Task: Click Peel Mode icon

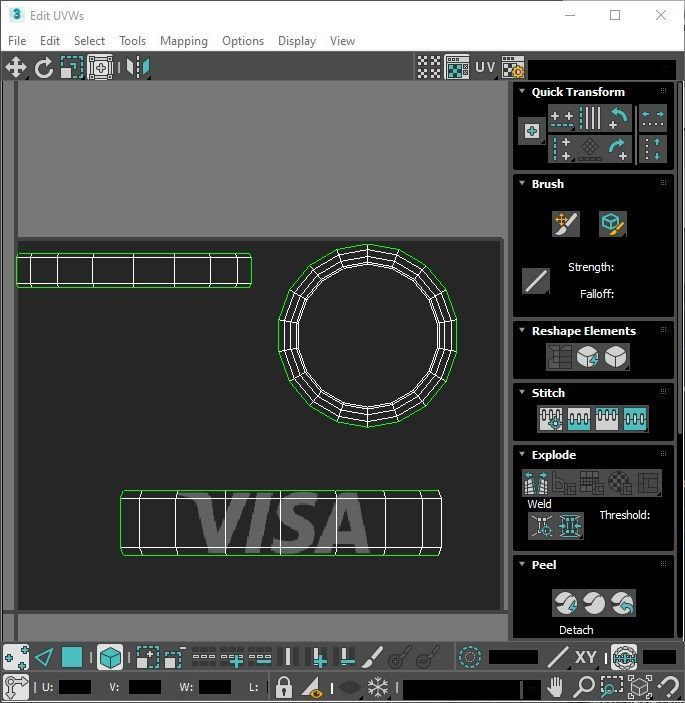Action: [x=594, y=603]
